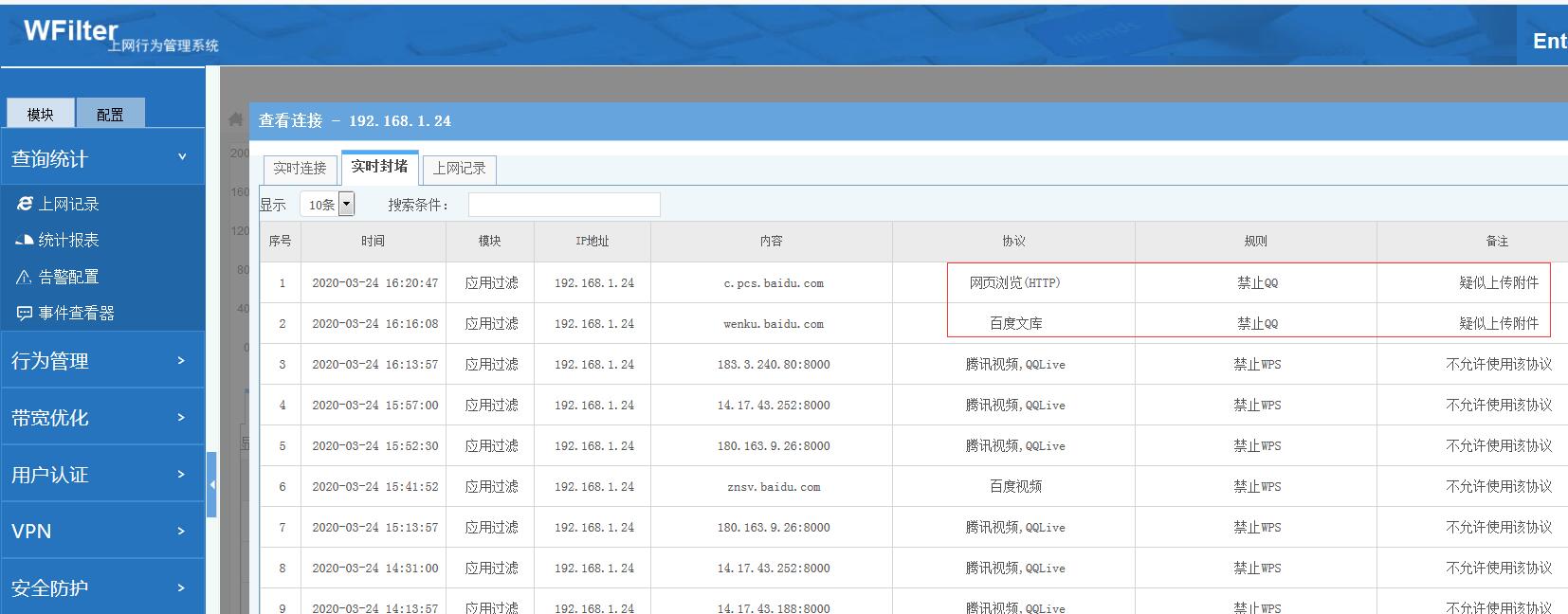Screen dimensions: 1568x614
Task: Click the 搜索条件 search input field
Action: 564,205
